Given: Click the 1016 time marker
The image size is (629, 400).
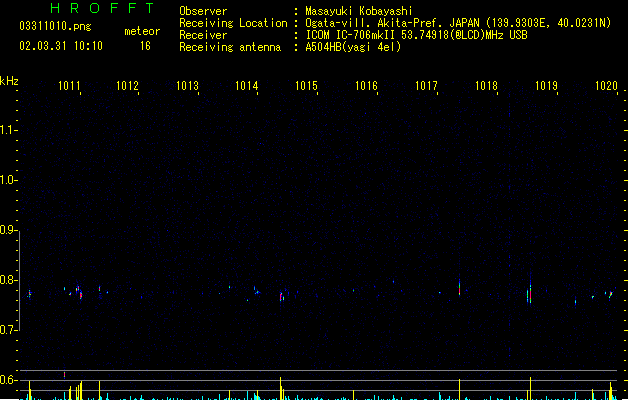Looking at the screenshot, I should 366,86.
